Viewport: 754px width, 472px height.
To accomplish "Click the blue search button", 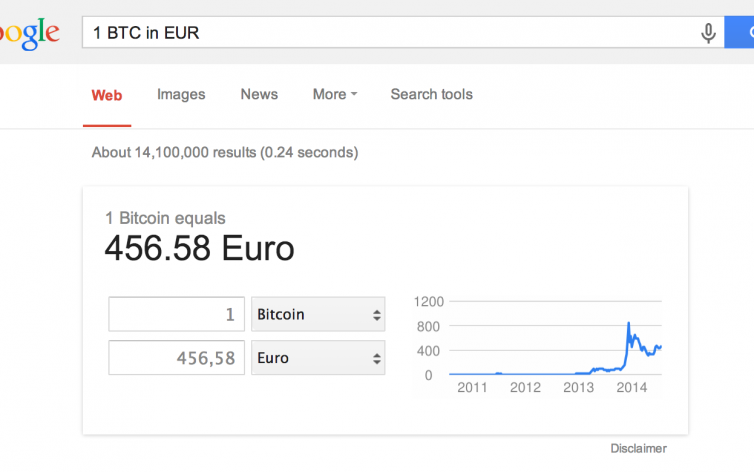I will click(x=741, y=33).
